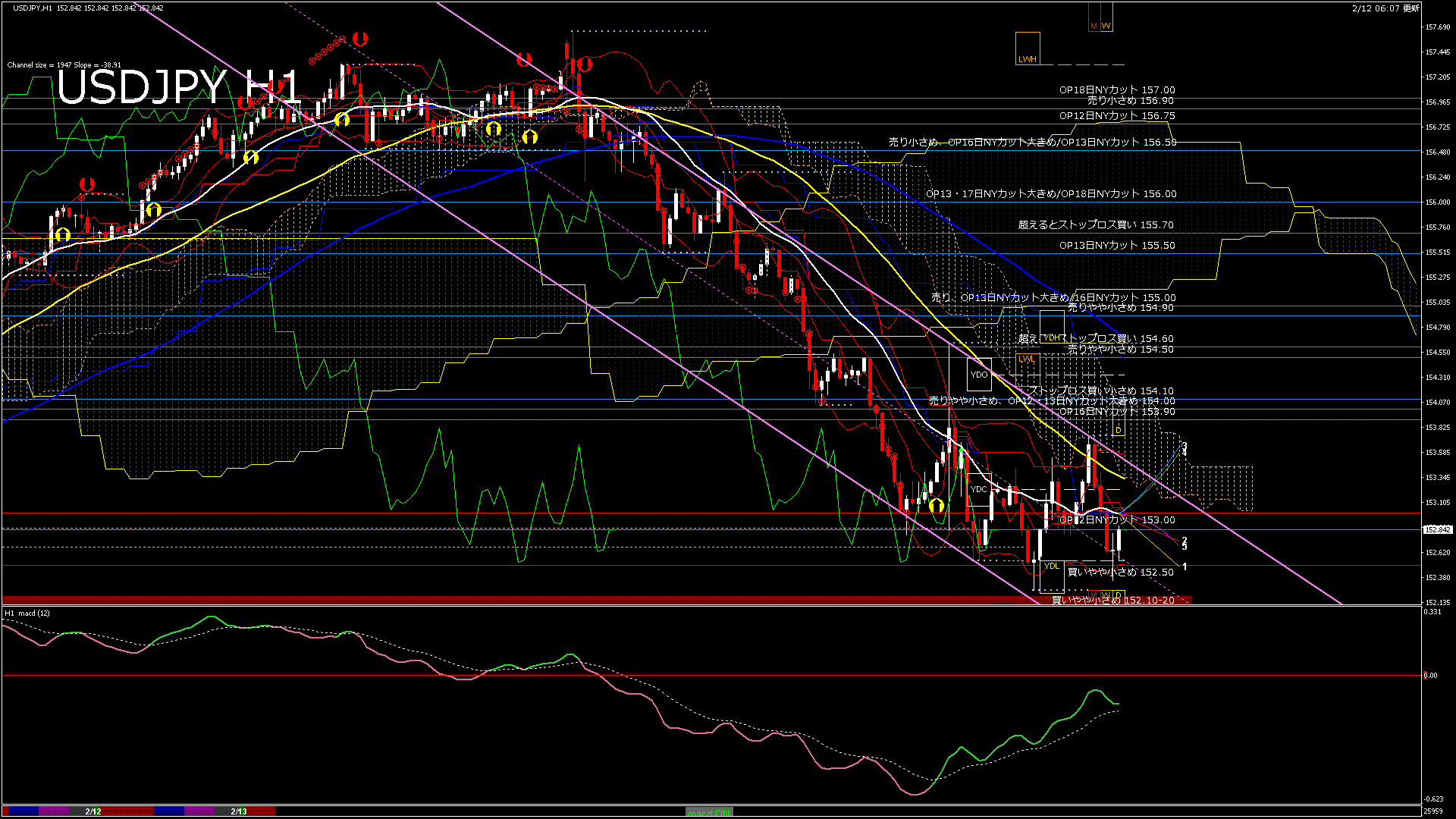
Task: Click the USDJPY,H1 chart title text
Action: [x=33, y=8]
